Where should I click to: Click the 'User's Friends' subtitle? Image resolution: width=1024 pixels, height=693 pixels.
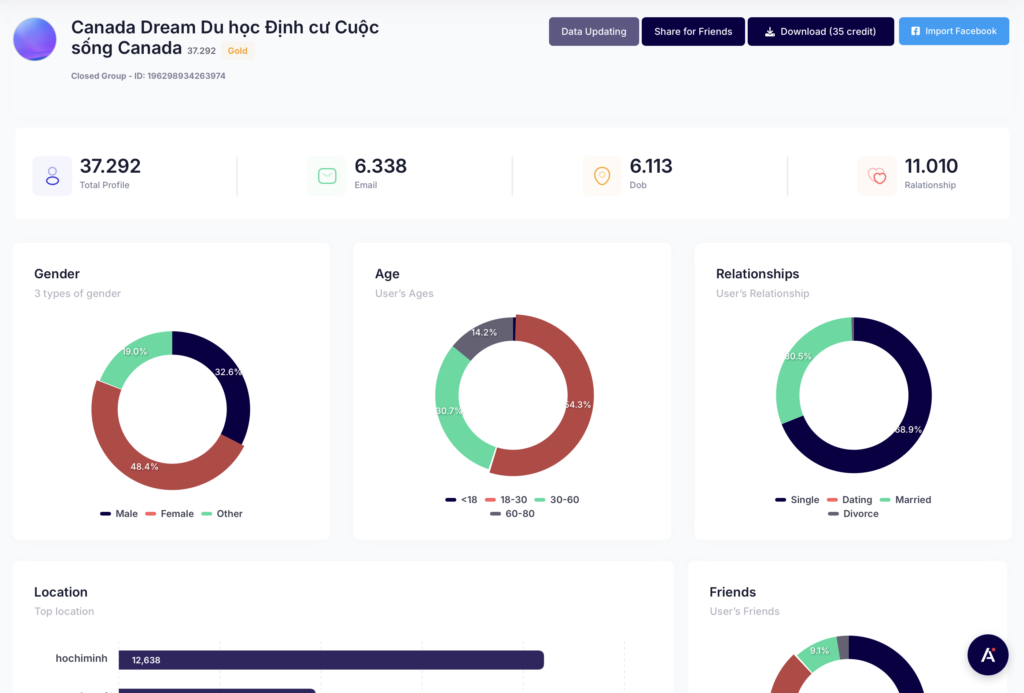[744, 611]
